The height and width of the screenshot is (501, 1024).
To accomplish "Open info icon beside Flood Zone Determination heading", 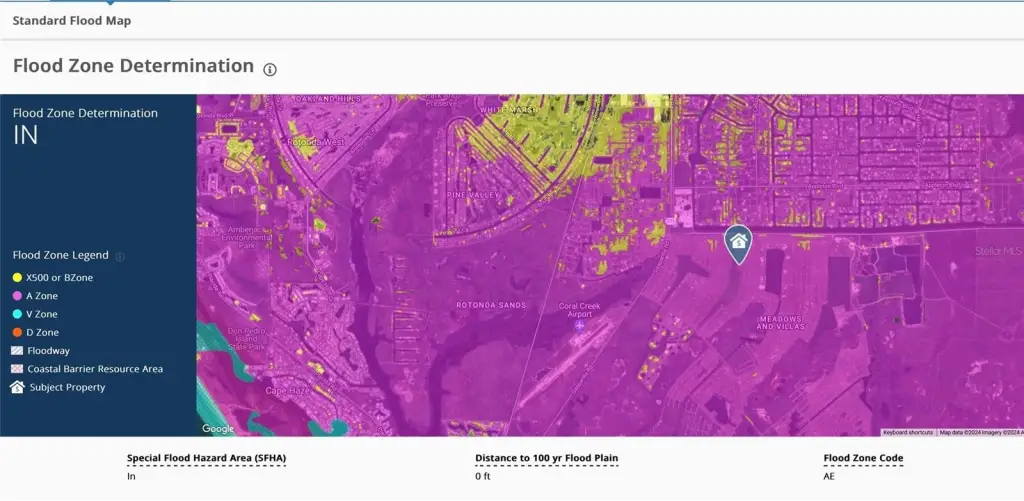I will [x=270, y=69].
